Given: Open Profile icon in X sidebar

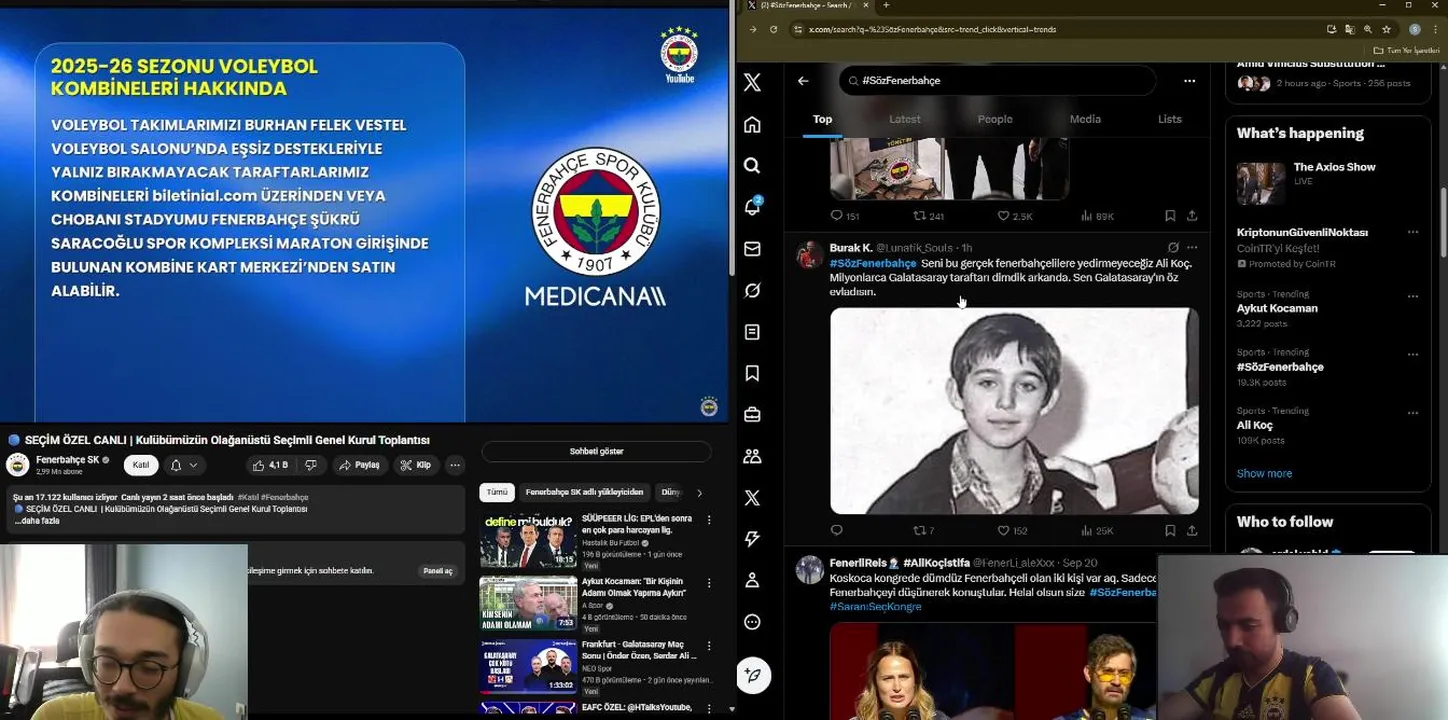Looking at the screenshot, I should coord(752,580).
